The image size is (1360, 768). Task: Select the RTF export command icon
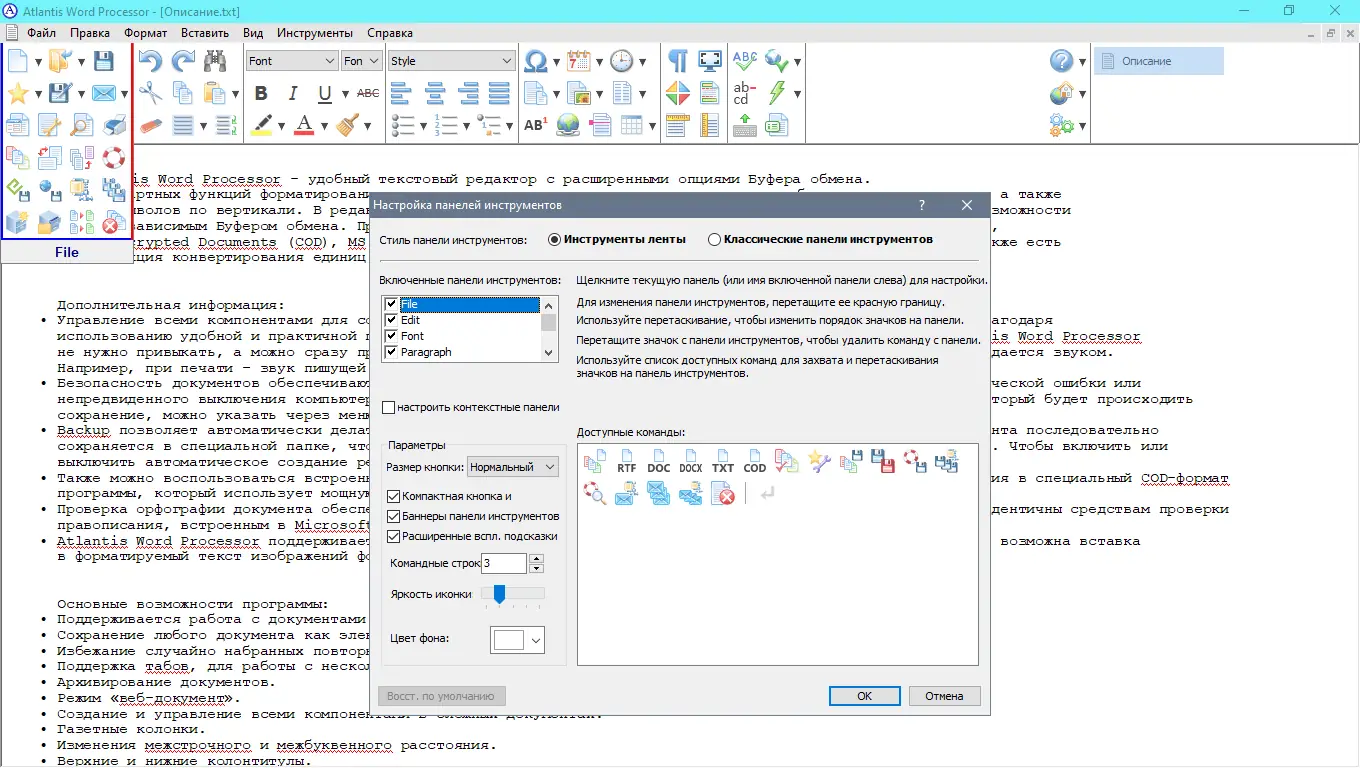click(x=627, y=461)
